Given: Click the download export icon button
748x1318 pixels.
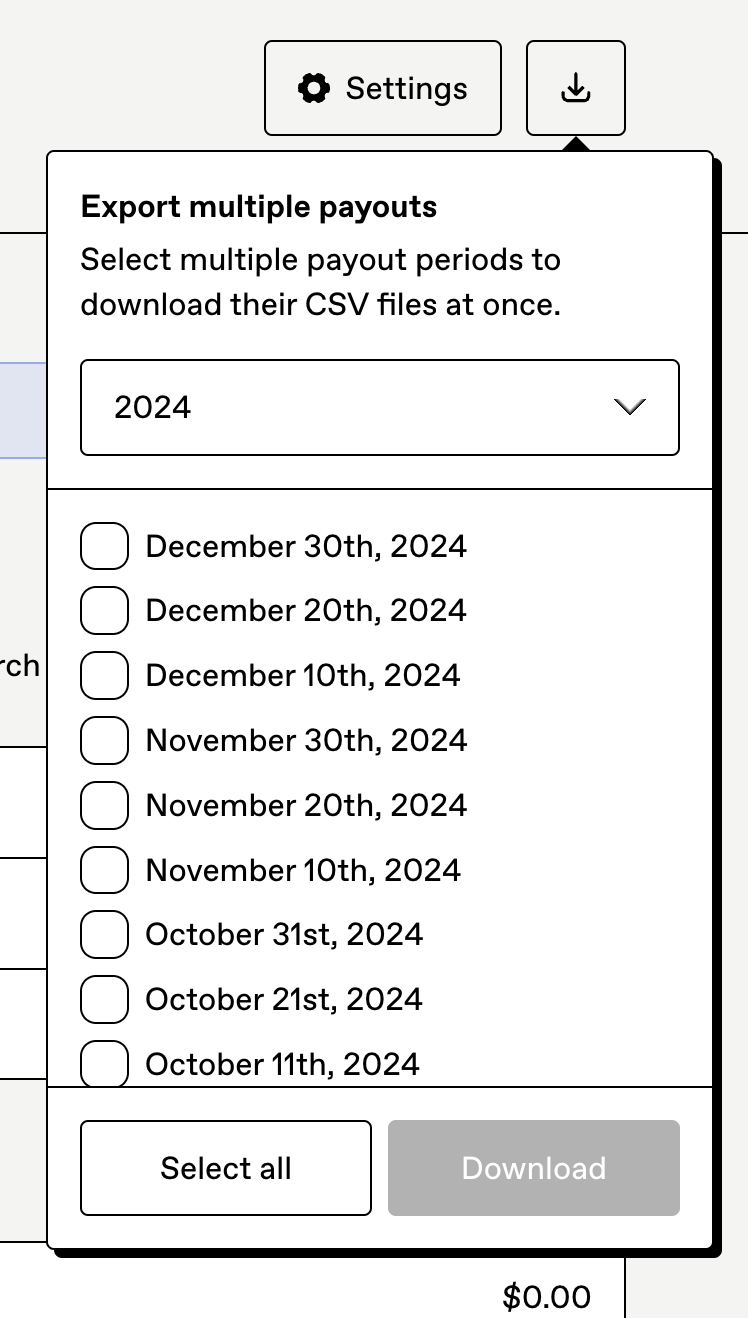Looking at the screenshot, I should (x=575, y=88).
